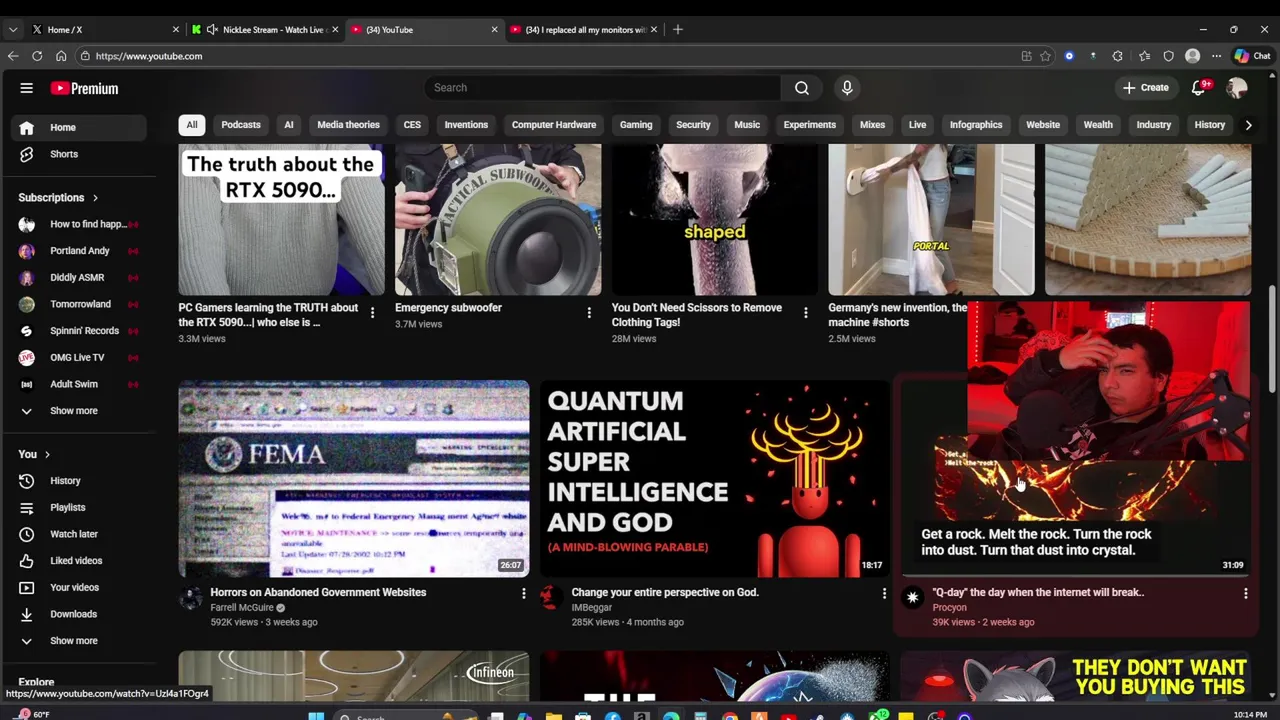Select the Podcasts filter chip
Viewport: 1280px width, 720px height.
(x=241, y=125)
